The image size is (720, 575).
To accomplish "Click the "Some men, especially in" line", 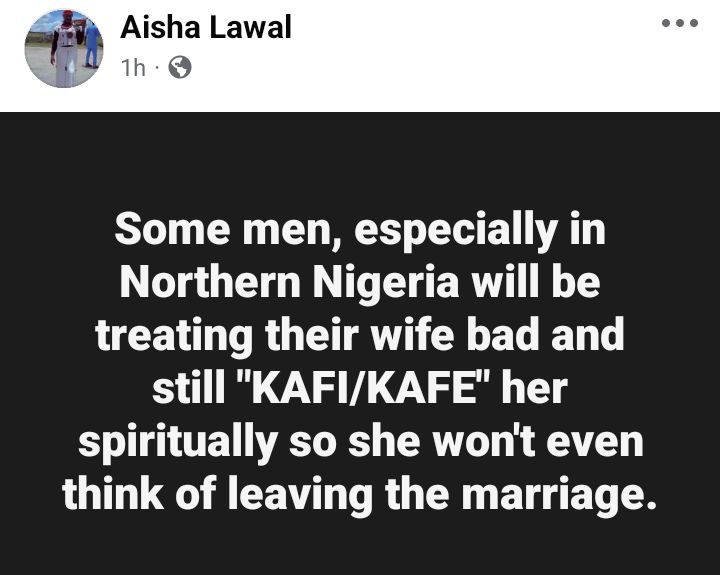I will [x=360, y=231].
